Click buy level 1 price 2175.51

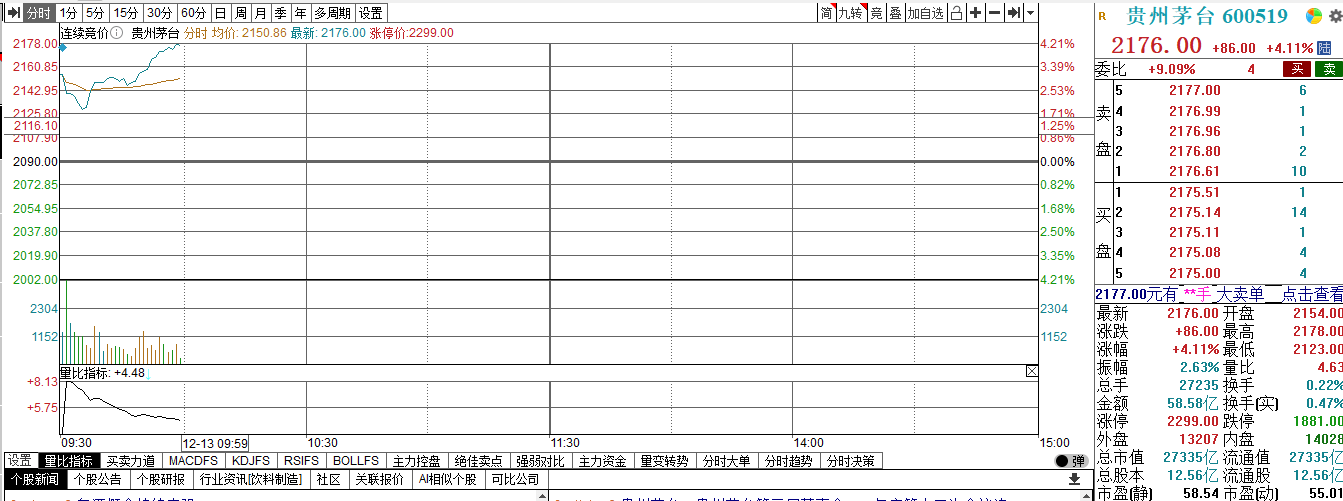pos(1195,193)
